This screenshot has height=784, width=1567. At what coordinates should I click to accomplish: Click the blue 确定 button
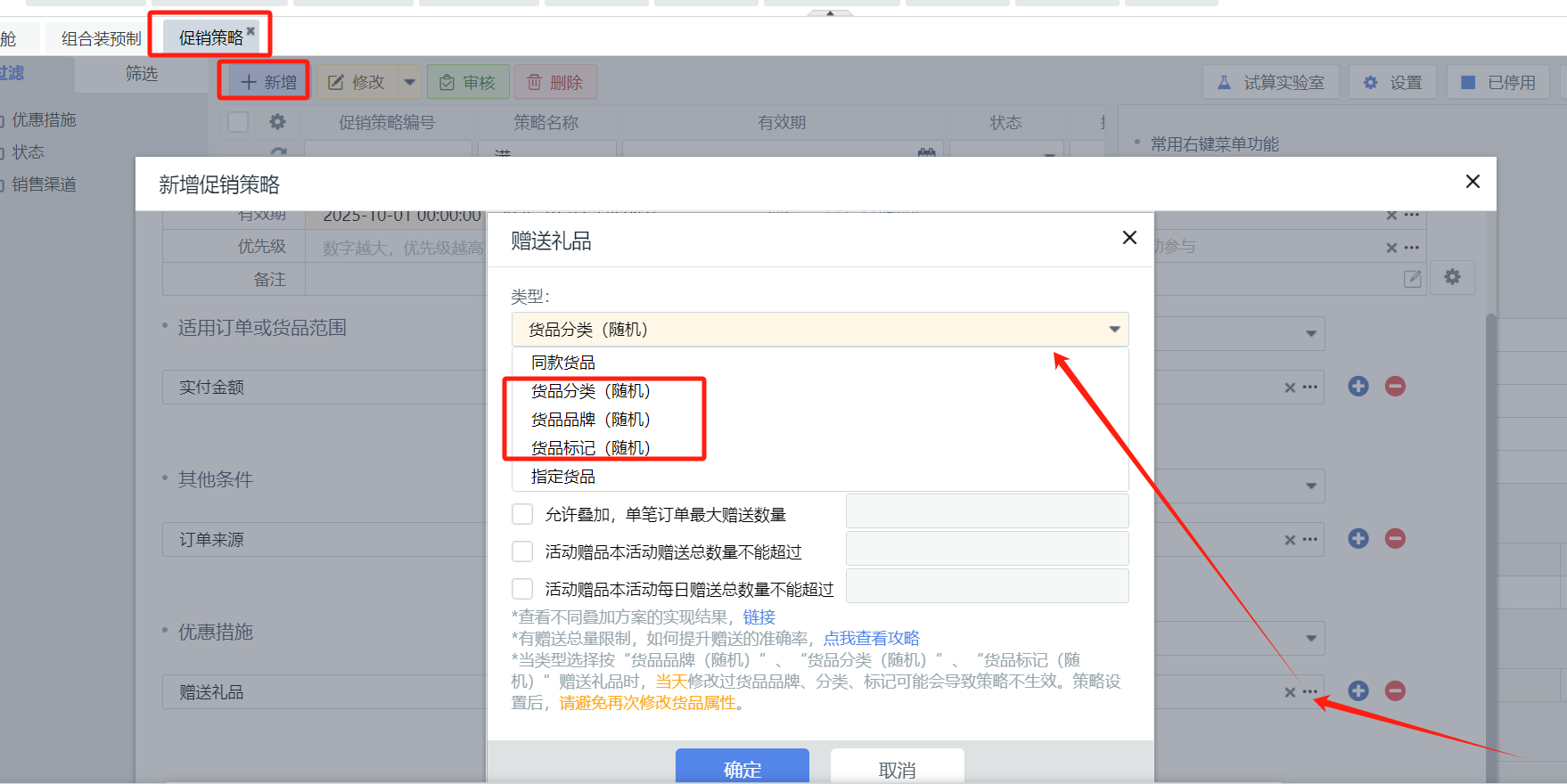pos(742,768)
